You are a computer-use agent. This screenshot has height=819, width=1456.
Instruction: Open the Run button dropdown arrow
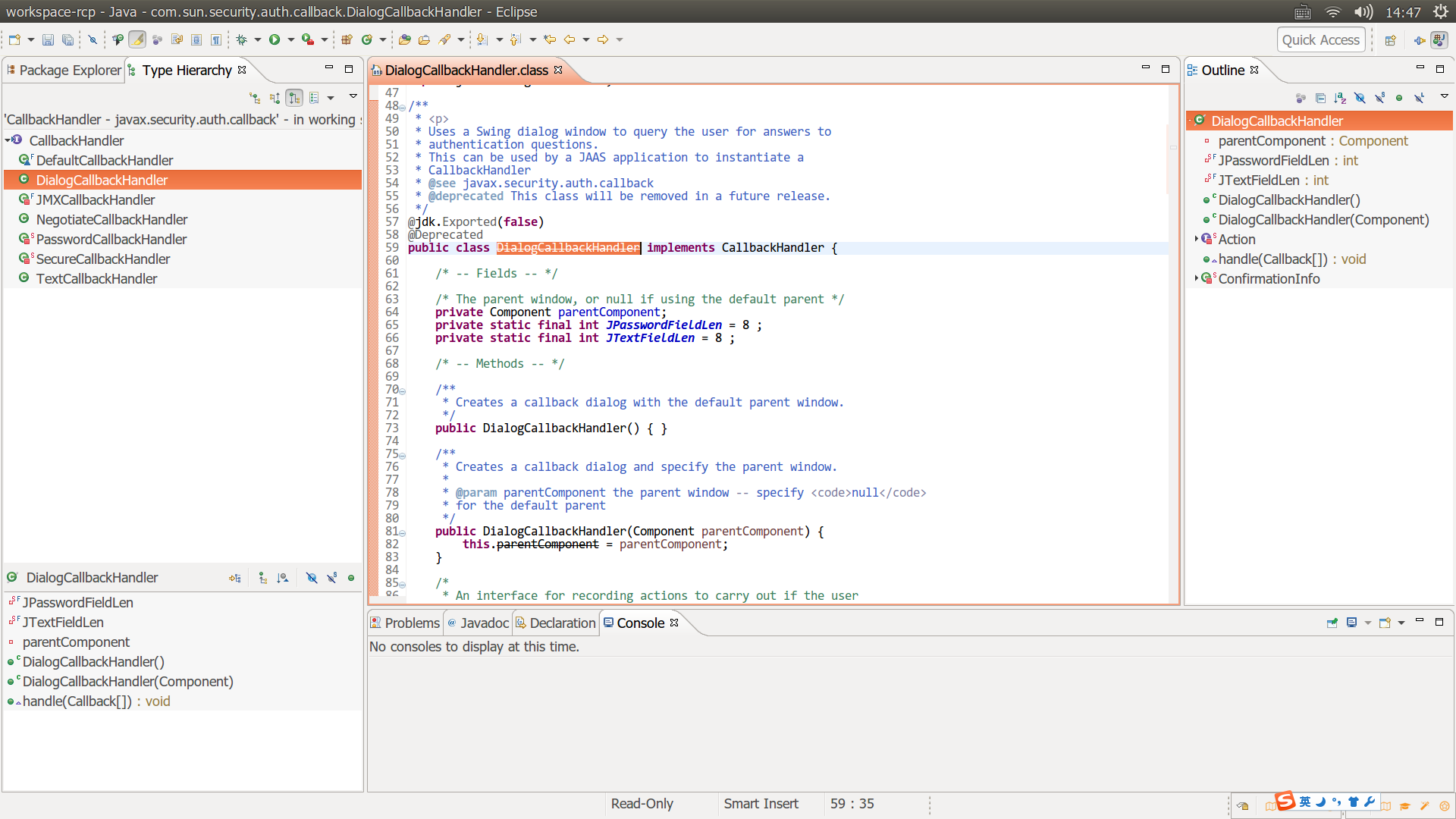[290, 39]
